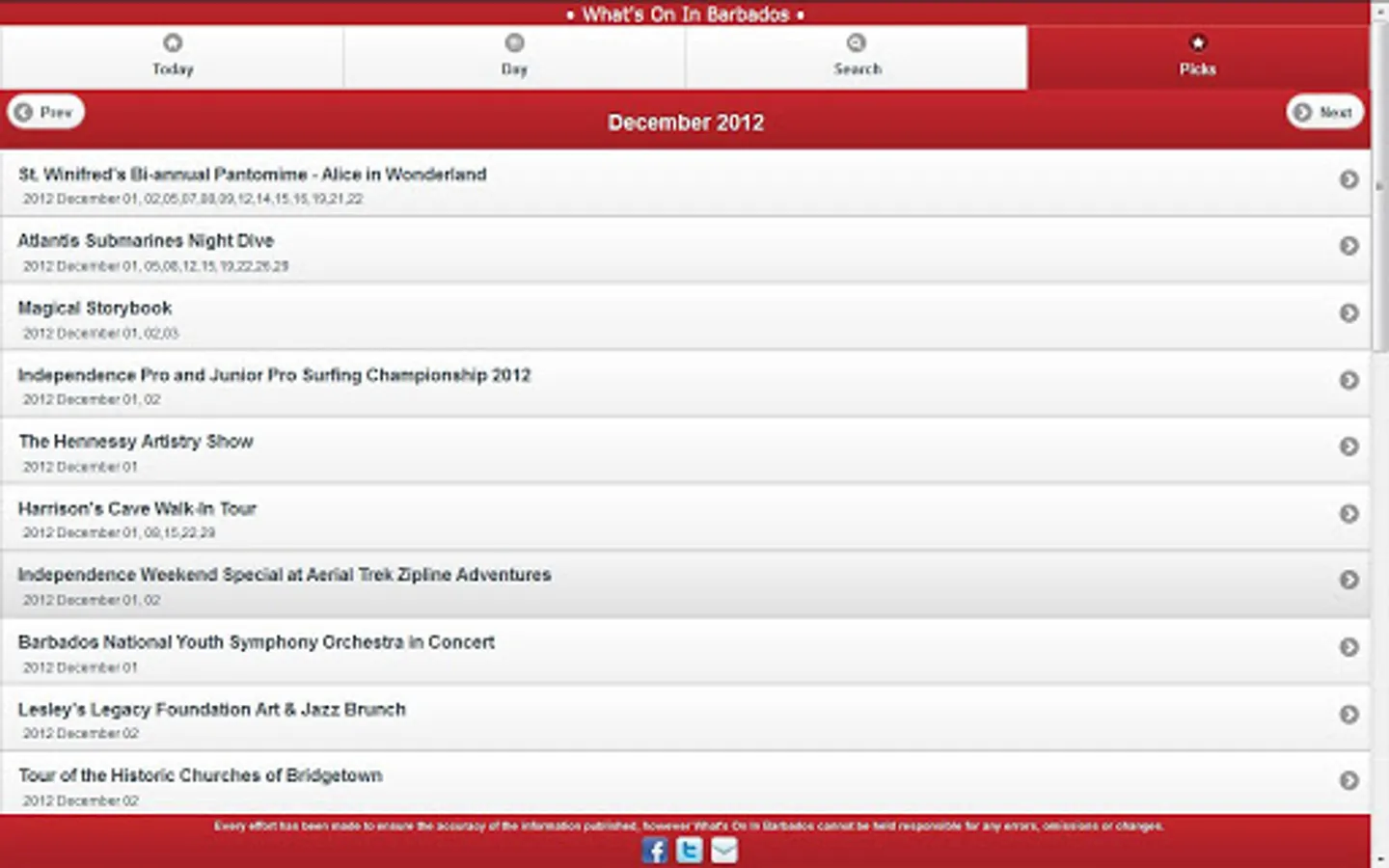Switch to the Day tab
This screenshot has width=1389, height=868.
[x=514, y=57]
